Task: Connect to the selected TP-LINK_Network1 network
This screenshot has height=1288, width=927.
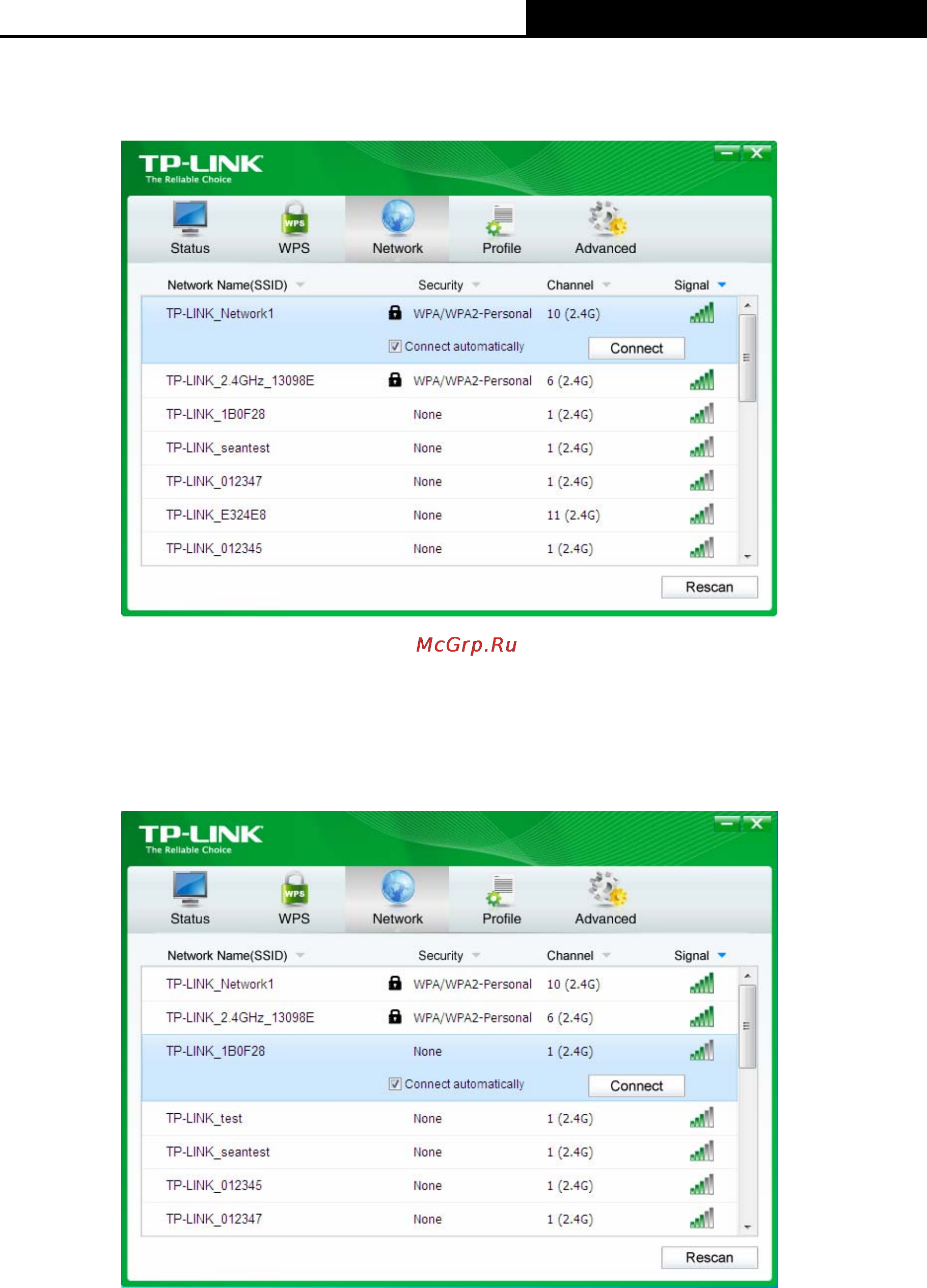Action: pos(636,348)
